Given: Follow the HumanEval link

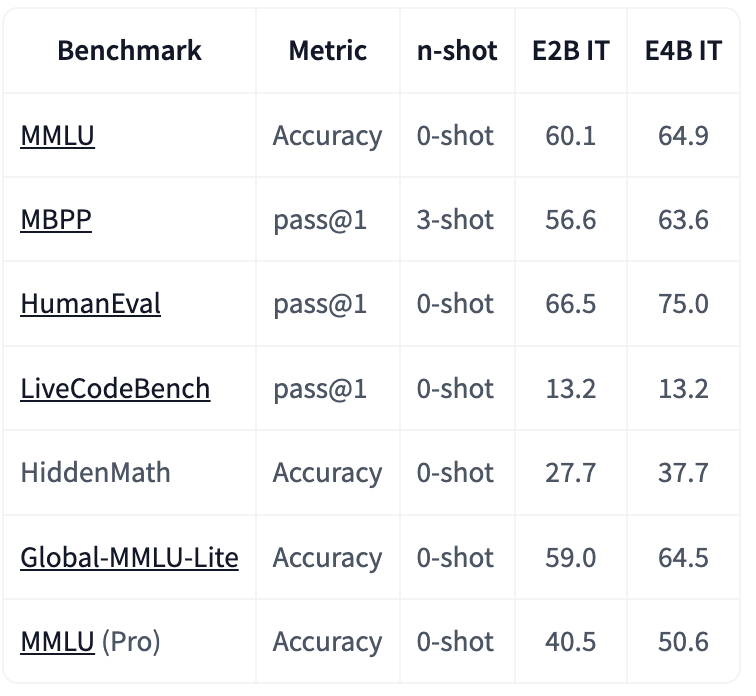Looking at the screenshot, I should pos(91,304).
